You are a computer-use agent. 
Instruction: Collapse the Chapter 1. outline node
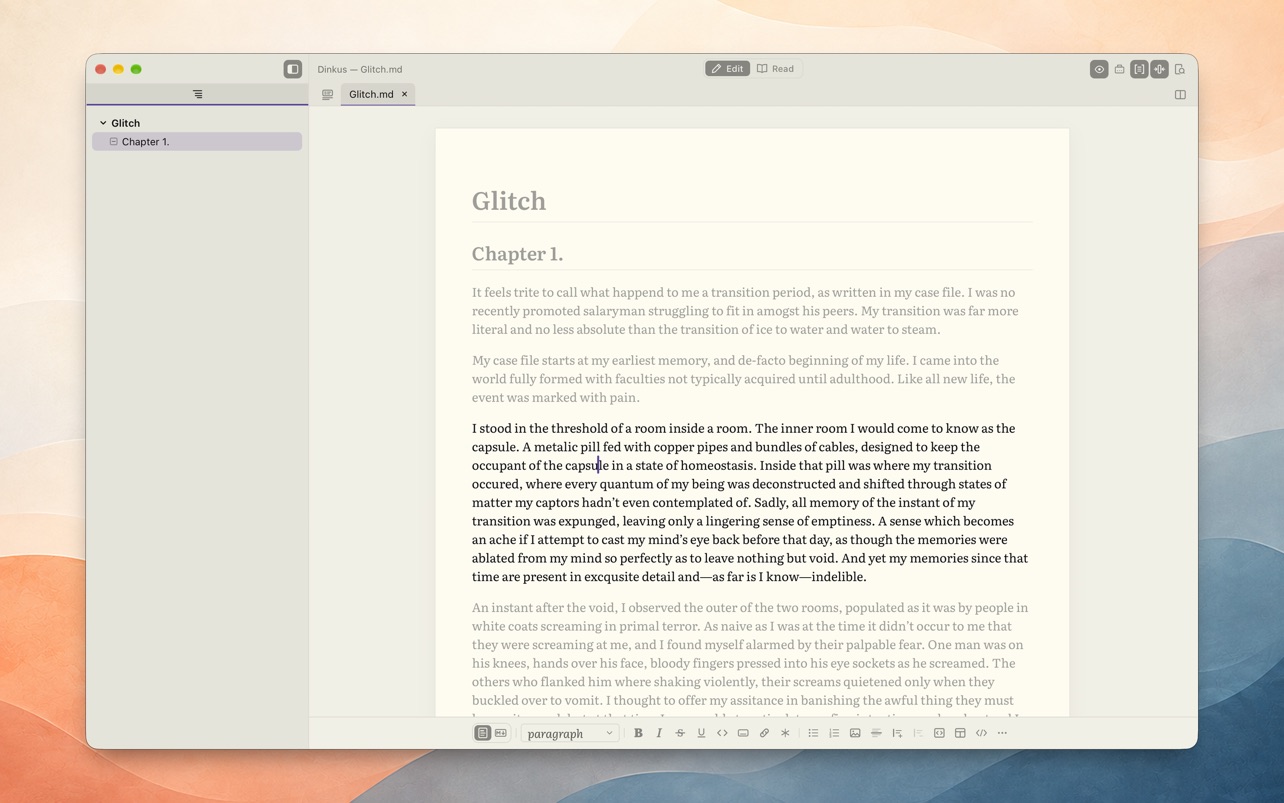click(114, 142)
